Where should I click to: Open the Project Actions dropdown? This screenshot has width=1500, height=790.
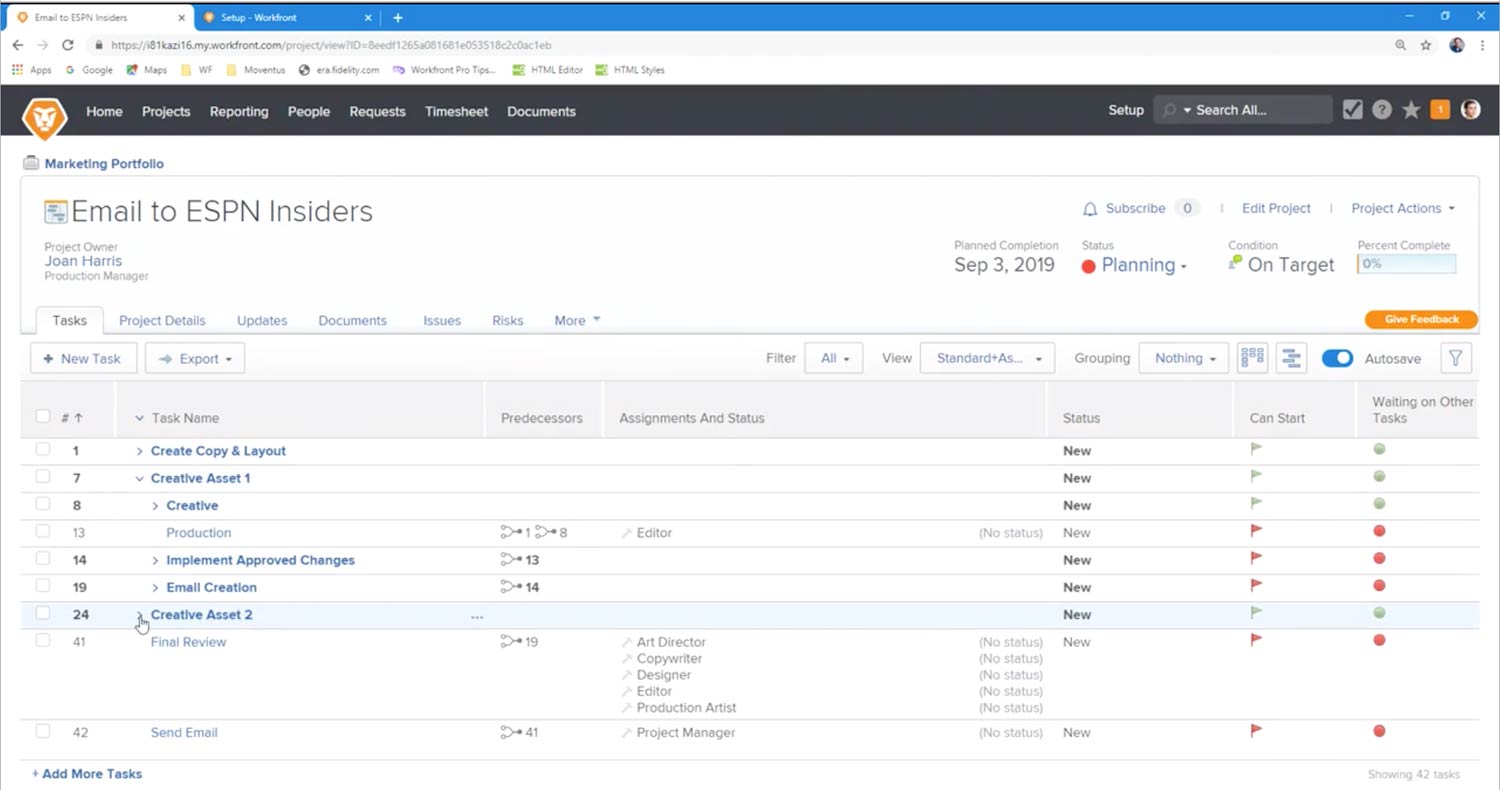coord(1403,208)
